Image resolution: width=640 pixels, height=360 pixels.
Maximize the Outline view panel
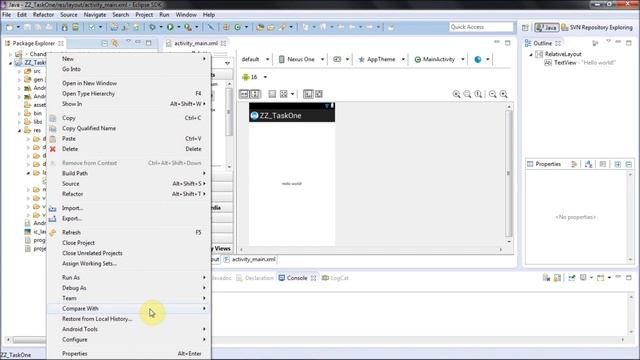click(x=629, y=42)
